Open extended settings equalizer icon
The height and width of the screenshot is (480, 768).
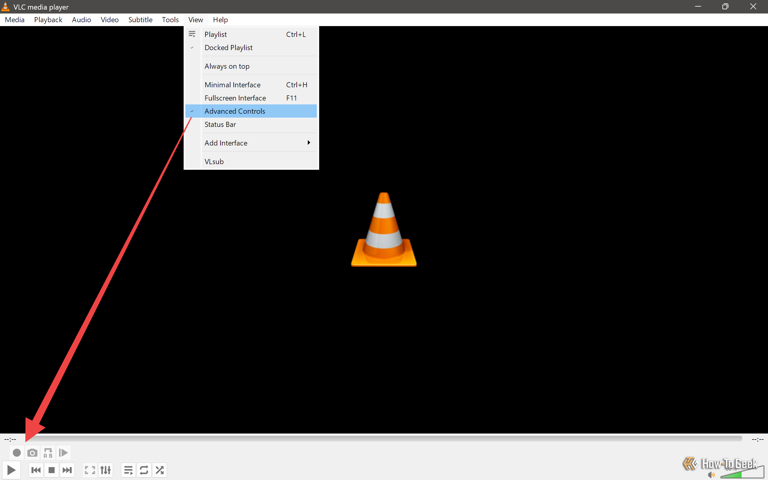point(105,470)
